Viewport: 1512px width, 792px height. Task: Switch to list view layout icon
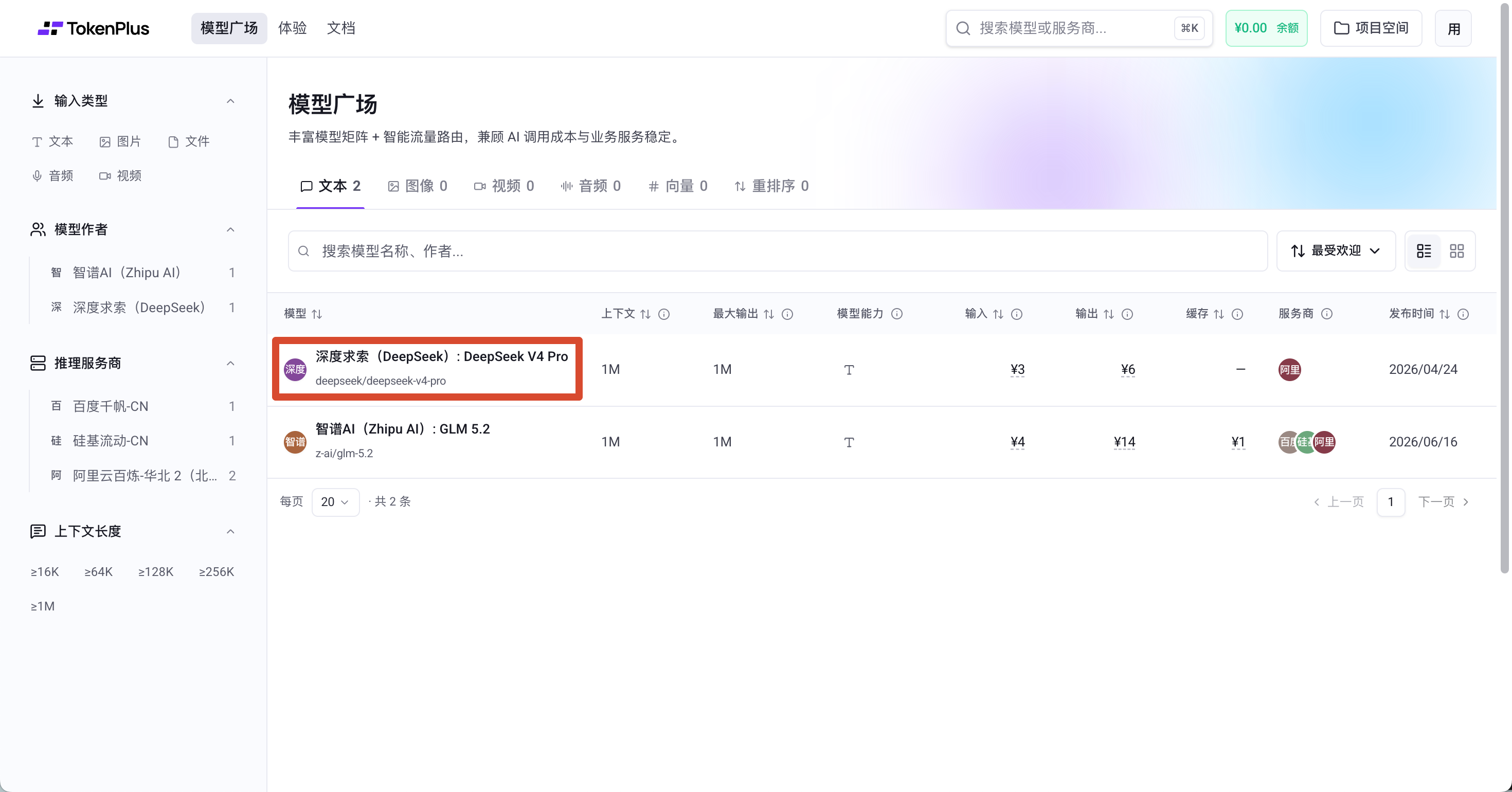1424,251
